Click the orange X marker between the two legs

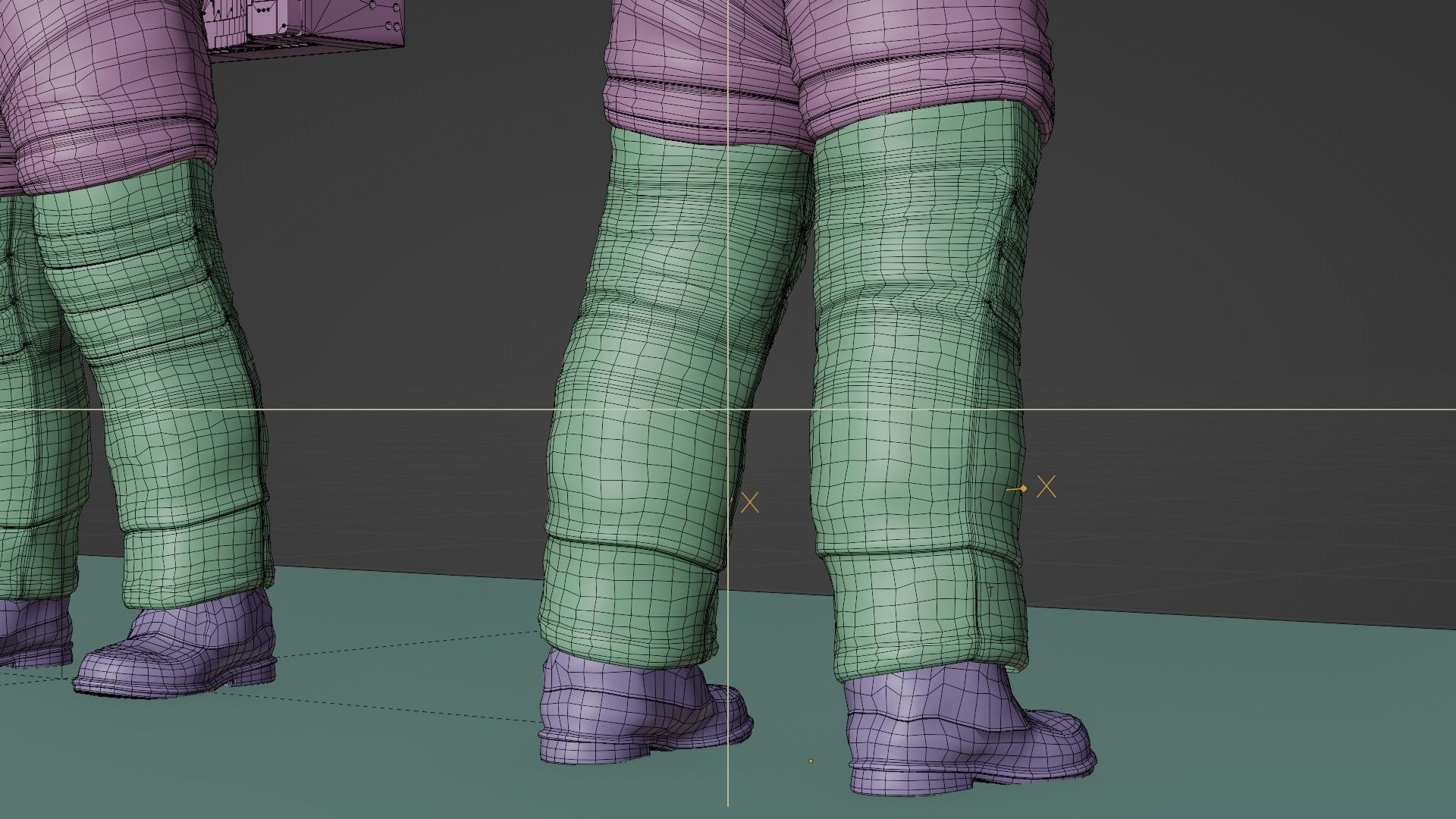point(750,502)
